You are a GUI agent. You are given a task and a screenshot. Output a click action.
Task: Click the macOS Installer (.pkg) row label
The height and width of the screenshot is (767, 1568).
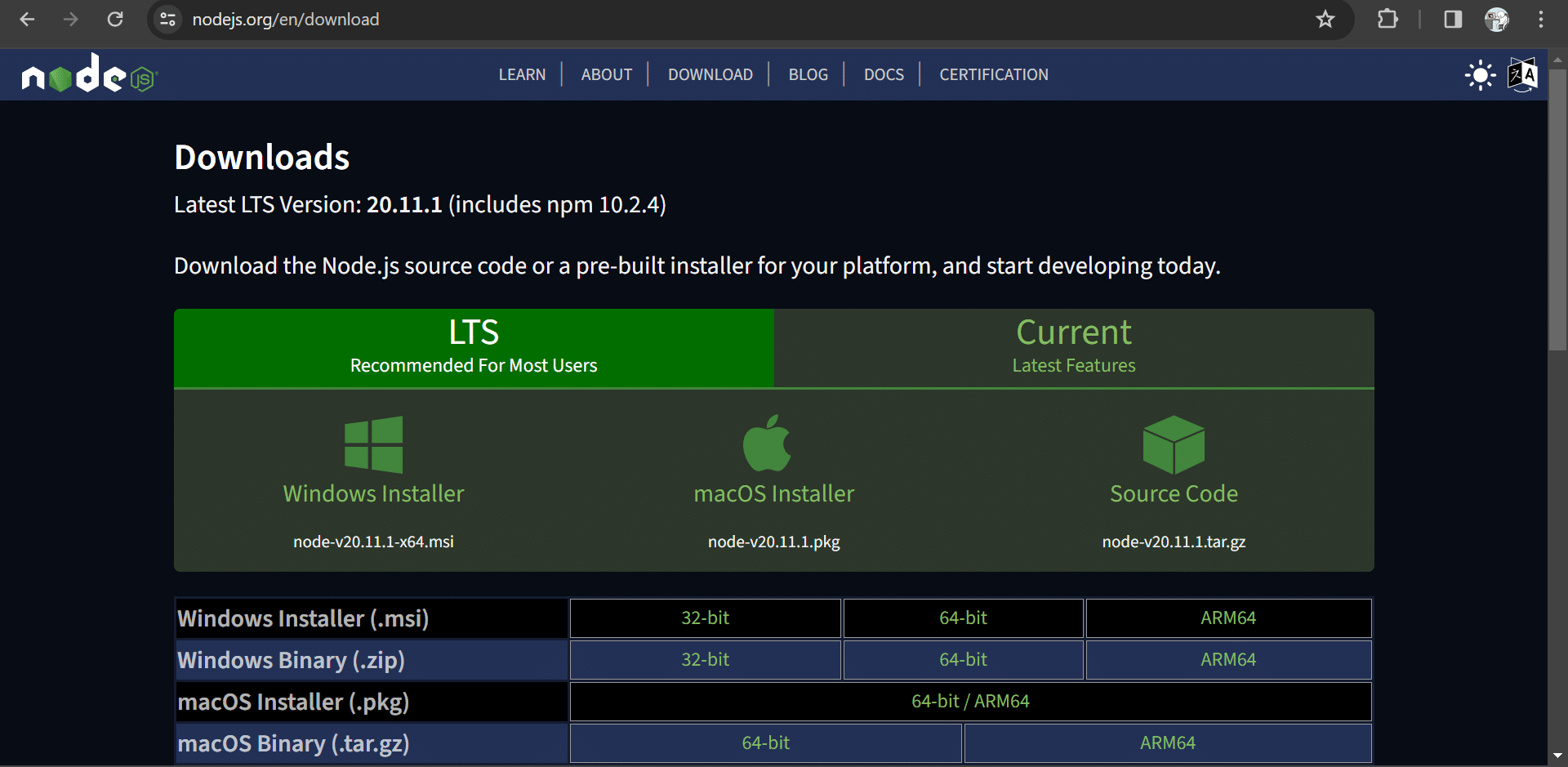pyautogui.click(x=293, y=702)
